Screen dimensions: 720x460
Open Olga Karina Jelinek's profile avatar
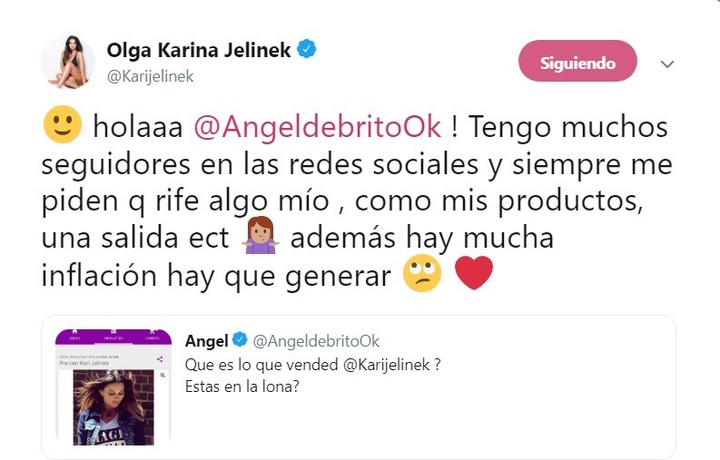pyautogui.click(x=68, y=62)
